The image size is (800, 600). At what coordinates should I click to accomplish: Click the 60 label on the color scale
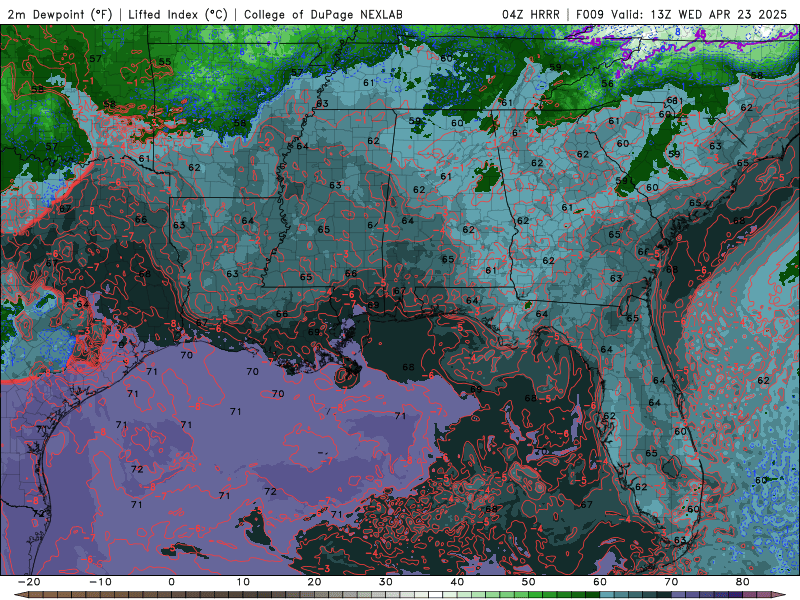pyautogui.click(x=600, y=582)
